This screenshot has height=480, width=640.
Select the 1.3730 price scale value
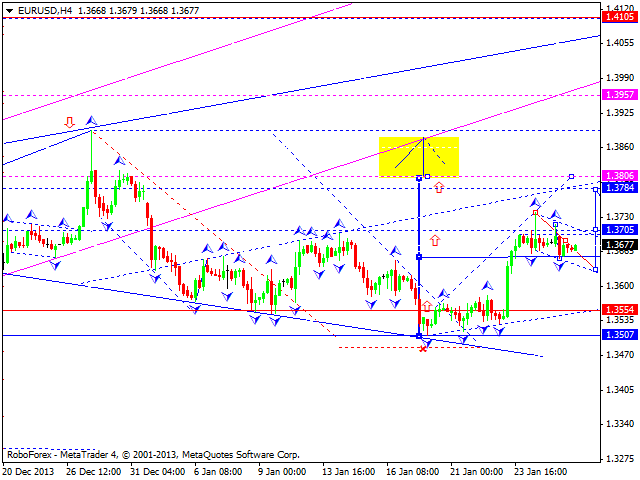coord(620,216)
